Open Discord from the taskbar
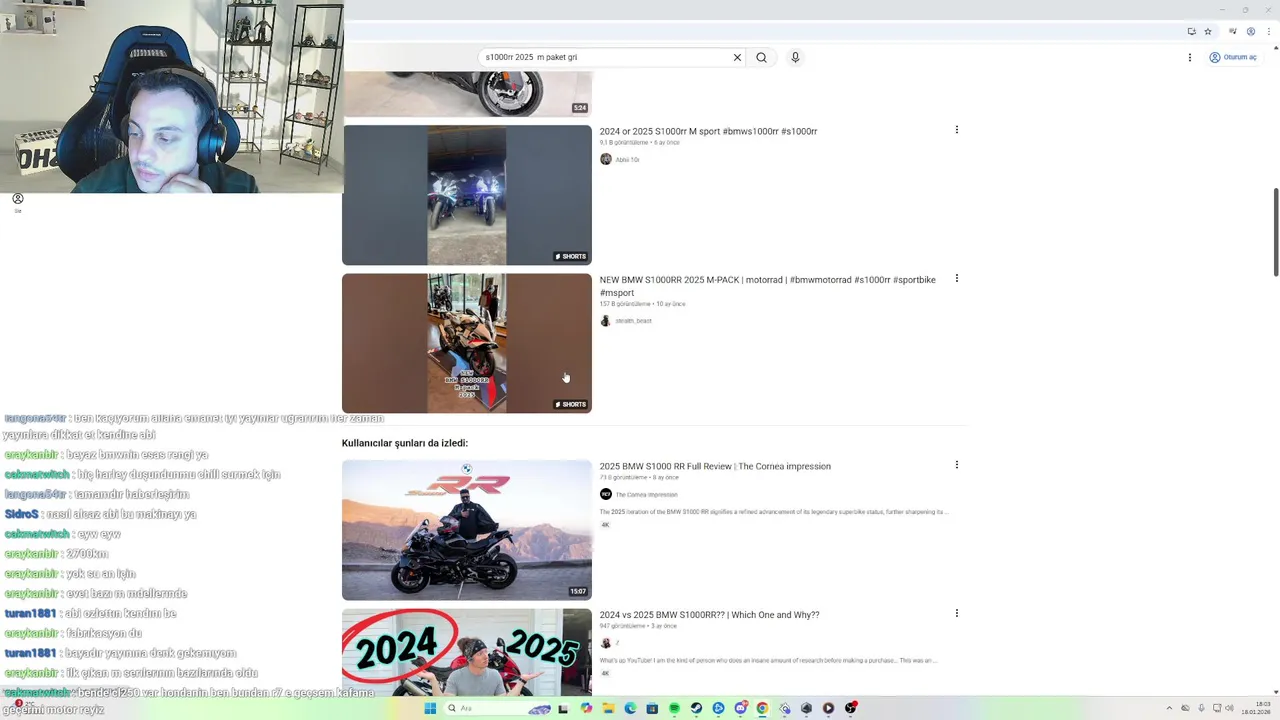 click(741, 708)
